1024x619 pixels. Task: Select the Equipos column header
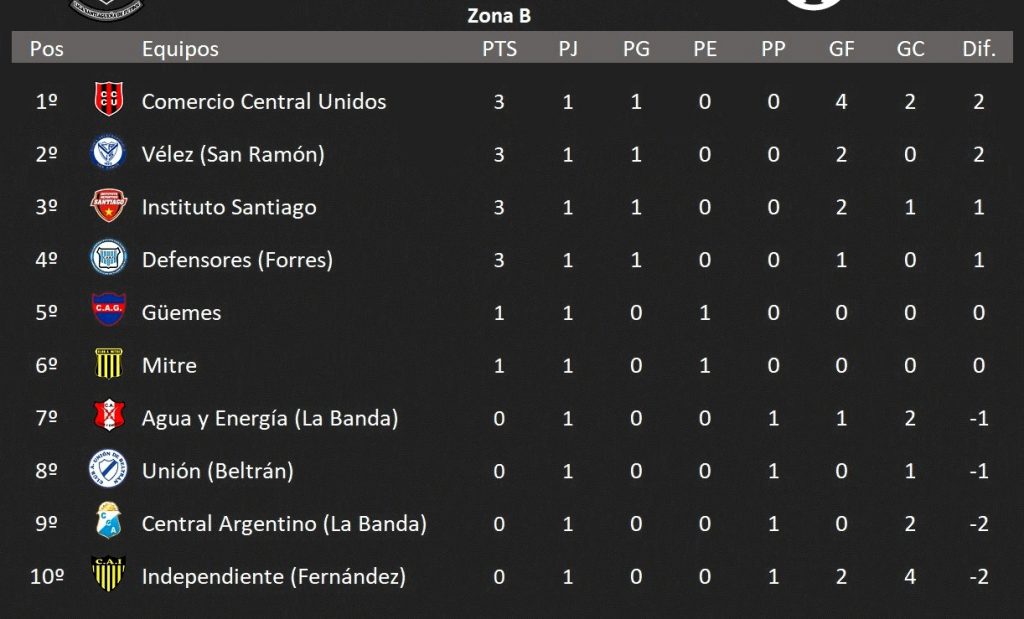[180, 50]
